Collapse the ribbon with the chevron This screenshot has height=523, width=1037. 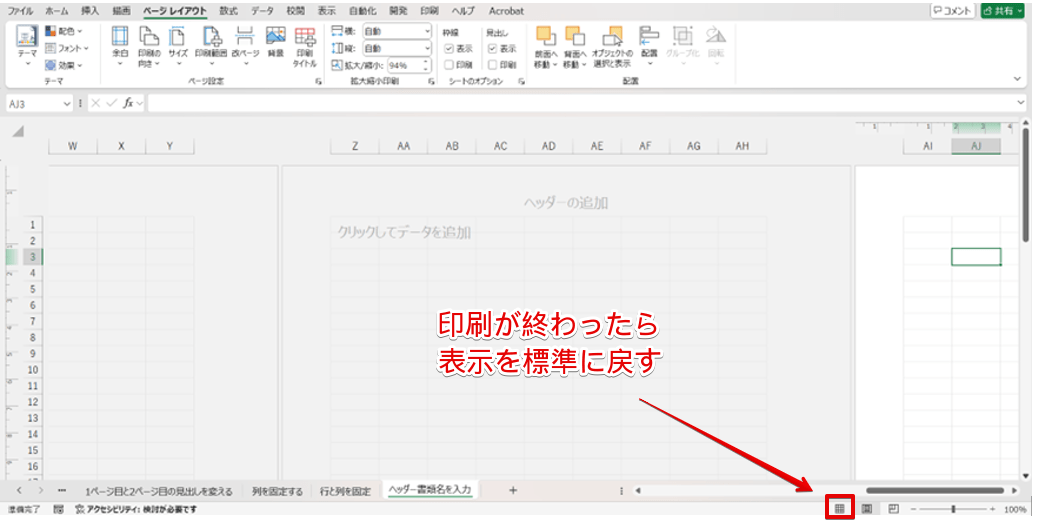(1018, 79)
